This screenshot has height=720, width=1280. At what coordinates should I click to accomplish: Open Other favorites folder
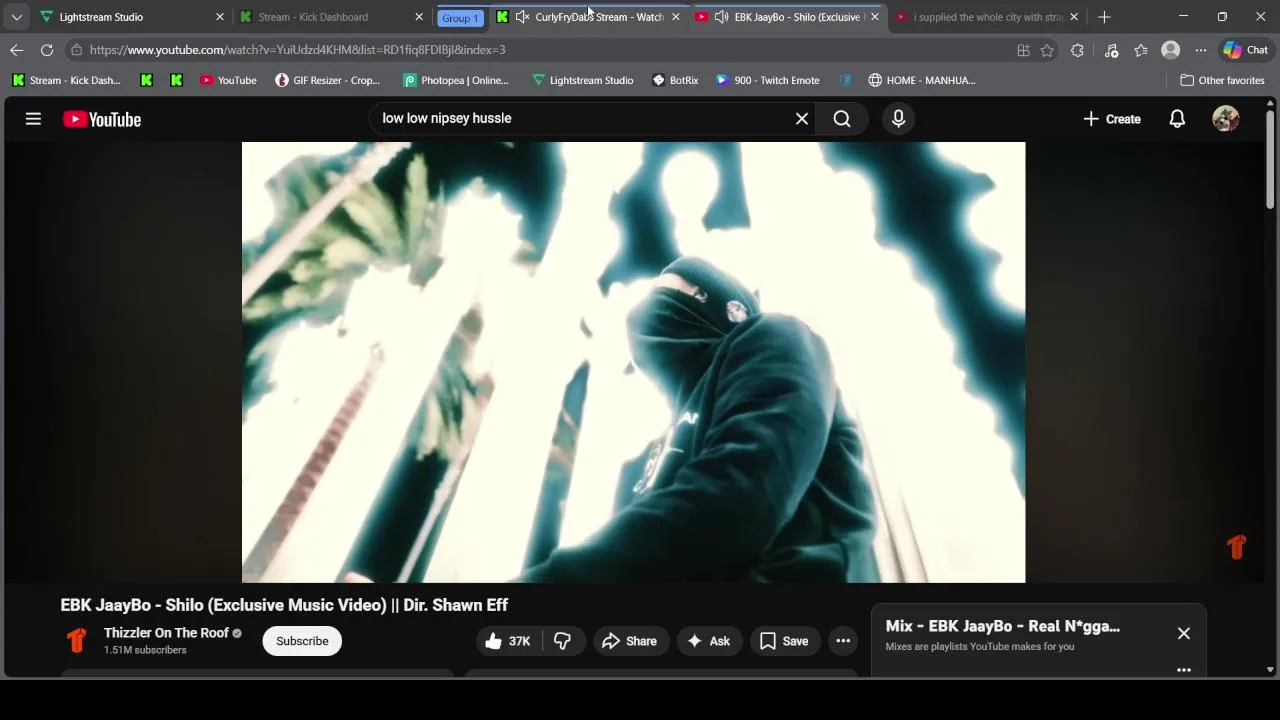click(1222, 80)
